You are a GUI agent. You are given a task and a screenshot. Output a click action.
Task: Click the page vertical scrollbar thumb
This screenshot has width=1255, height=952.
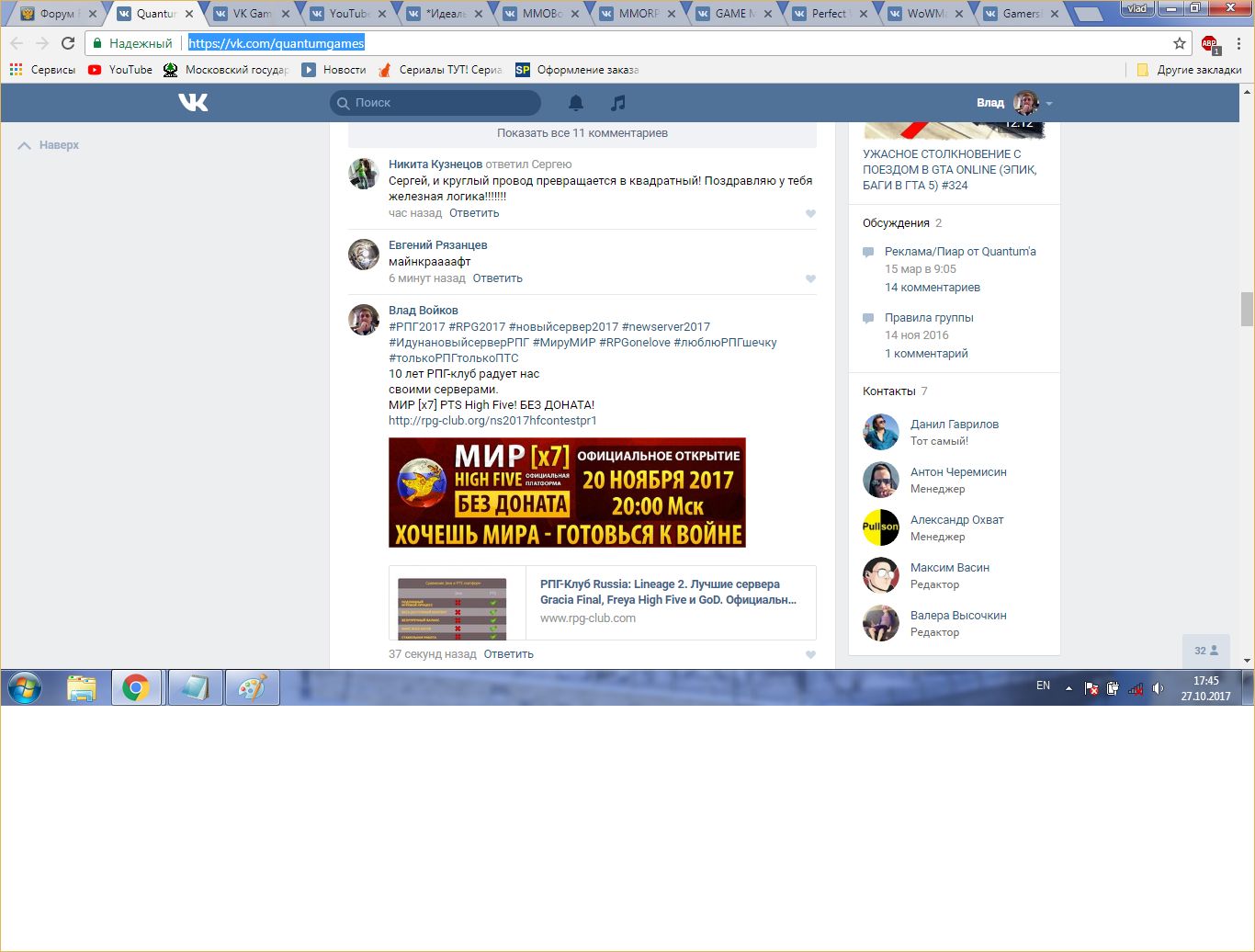(1247, 309)
